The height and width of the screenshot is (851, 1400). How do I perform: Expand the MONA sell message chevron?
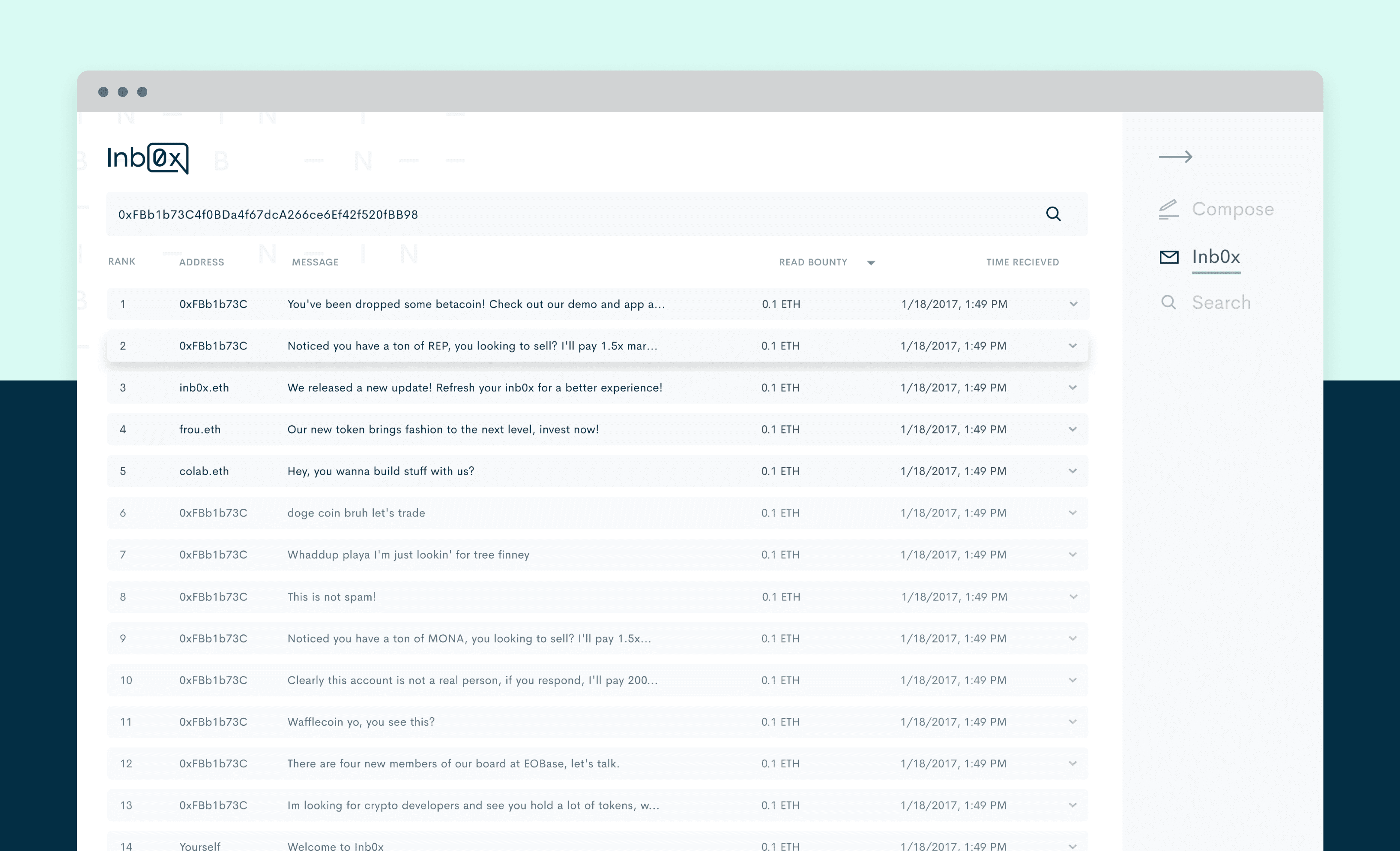(1072, 638)
